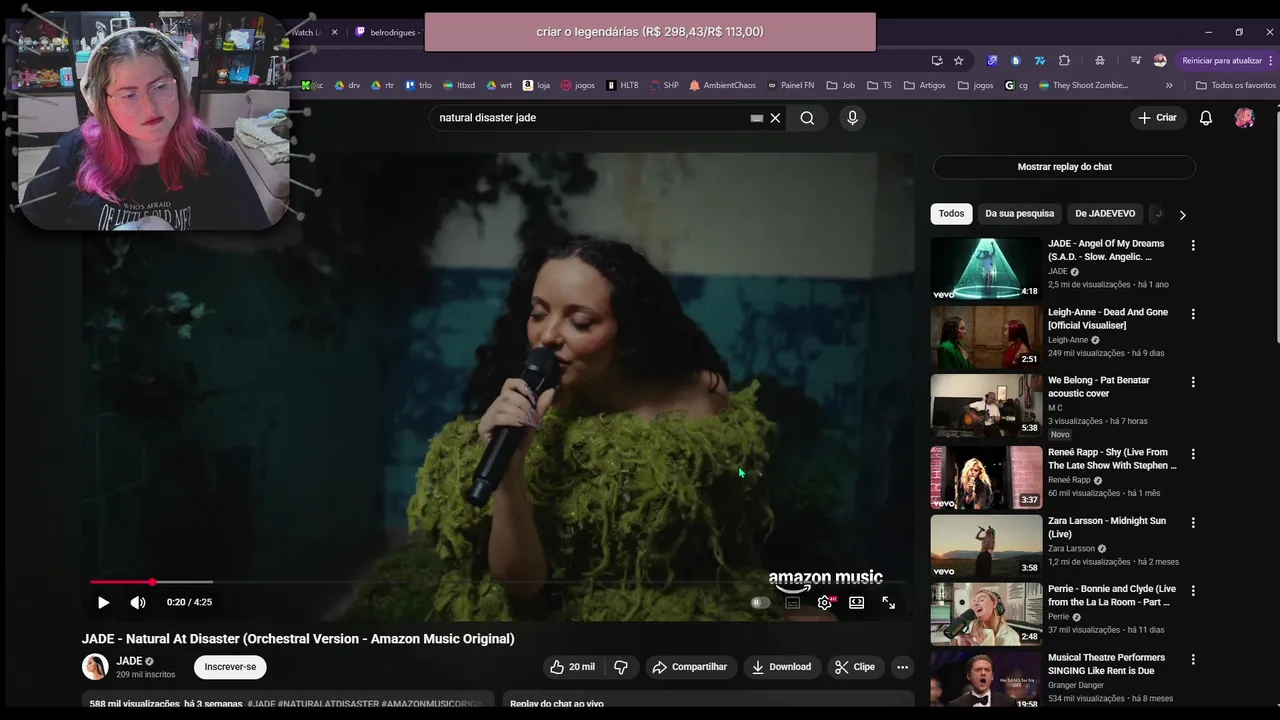1280x720 pixels.
Task: Click the Download button
Action: tap(781, 667)
